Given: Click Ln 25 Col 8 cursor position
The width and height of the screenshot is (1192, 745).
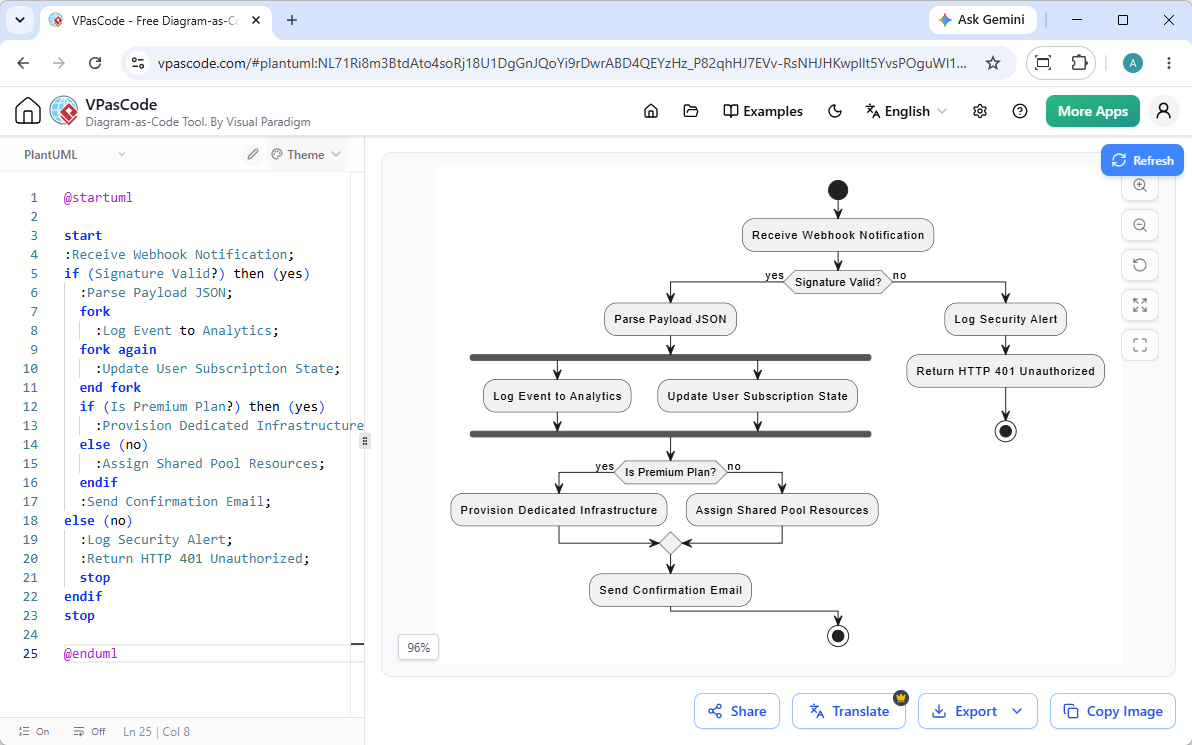Looking at the screenshot, I should pyautogui.click(x=157, y=731).
